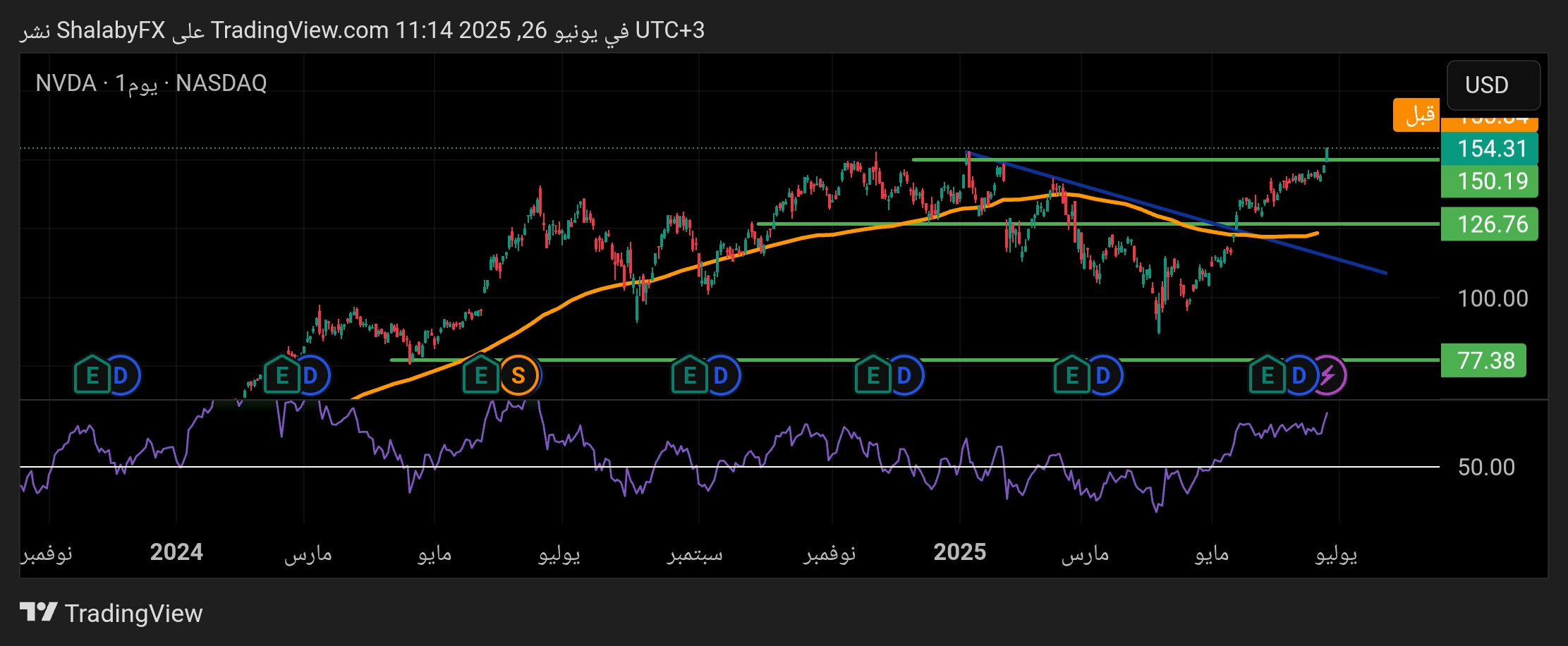Viewport: 1568px width, 646px height.
Task: Open the purple lightning bolt marker
Action: 1329,375
